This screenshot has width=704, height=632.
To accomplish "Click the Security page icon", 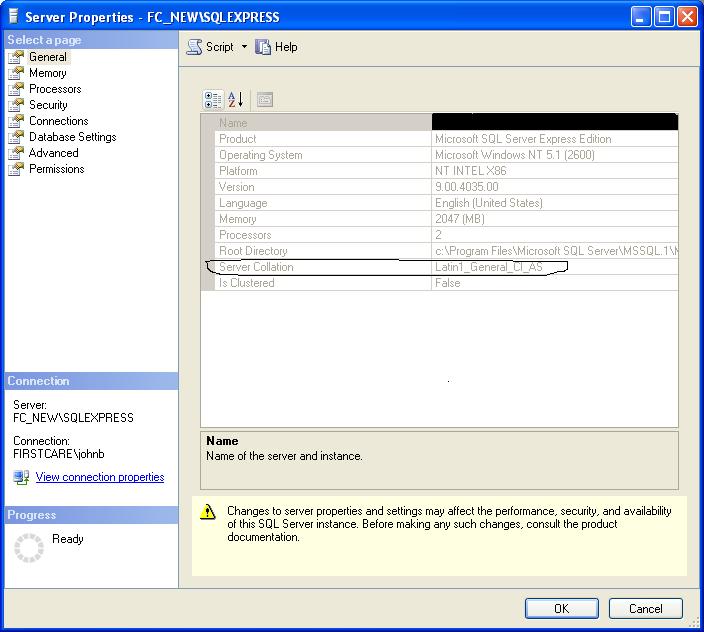I will 16,105.
